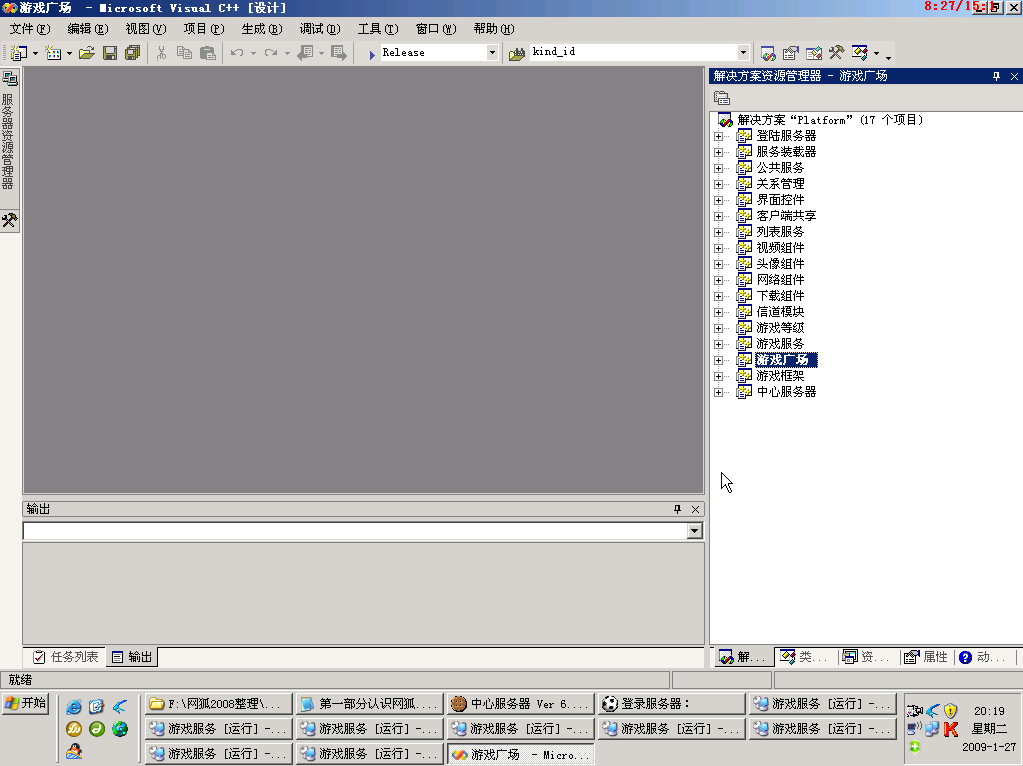Open the Server Explorer sidebar tab
1023x766 pixels.
click(x=9, y=130)
